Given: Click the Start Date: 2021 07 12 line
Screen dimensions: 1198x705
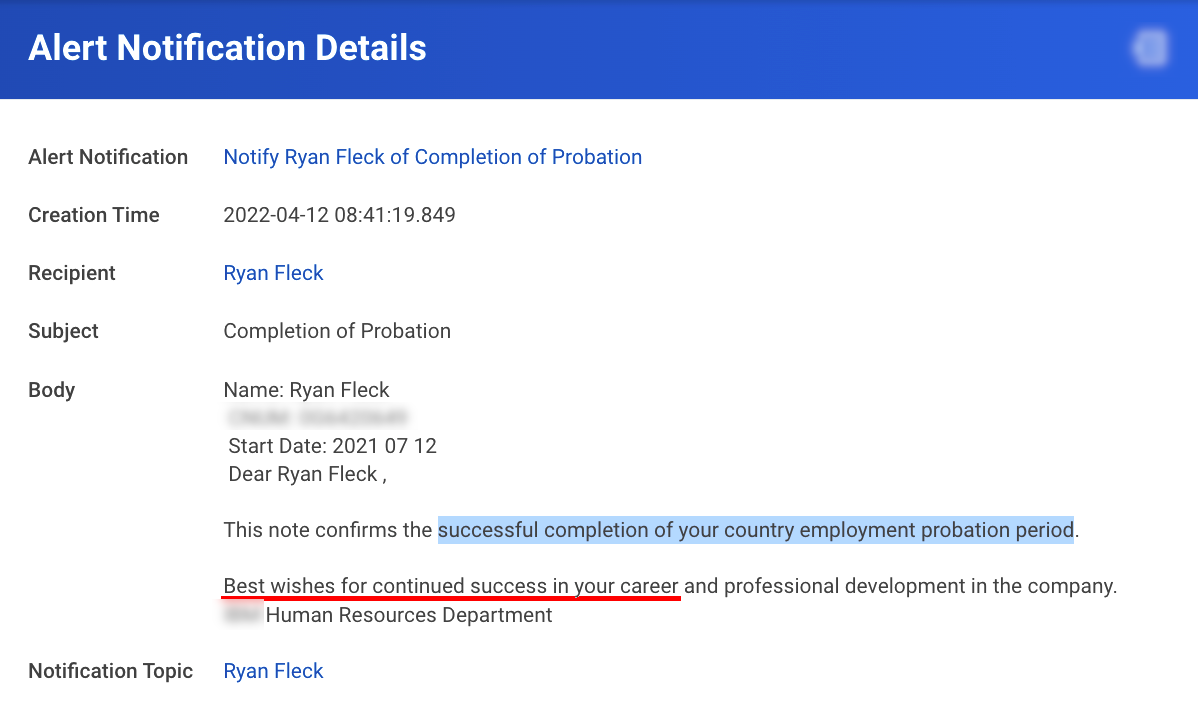Looking at the screenshot, I should coord(332,446).
